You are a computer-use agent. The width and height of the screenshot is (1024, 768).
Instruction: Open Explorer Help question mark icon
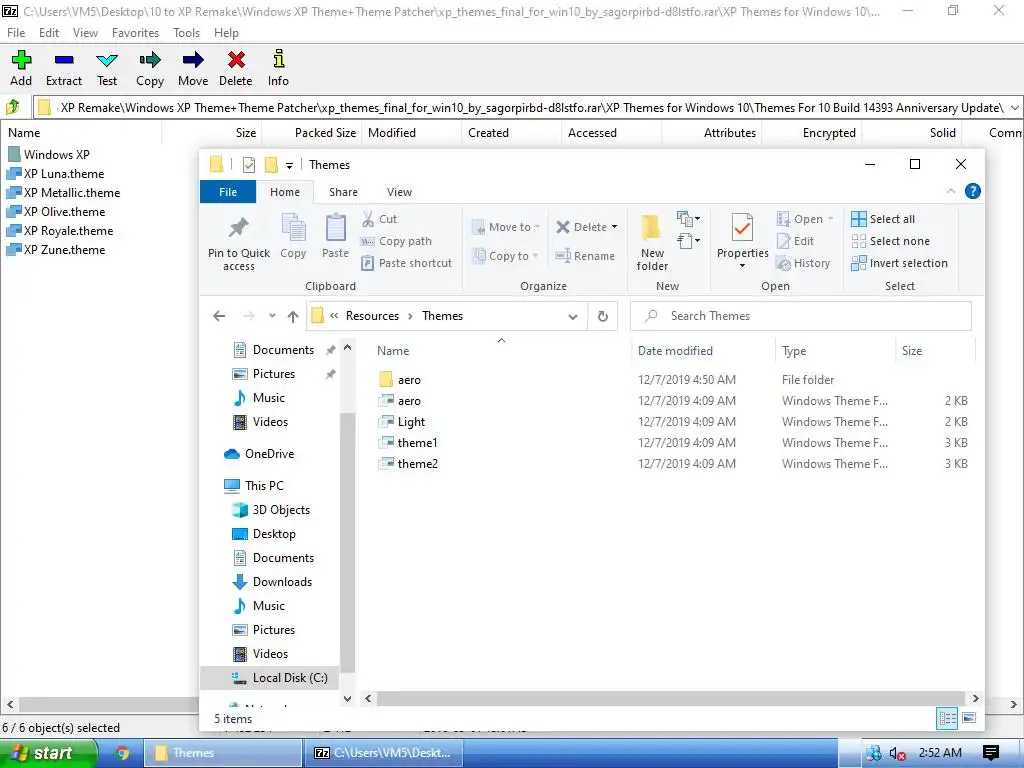coord(972,191)
